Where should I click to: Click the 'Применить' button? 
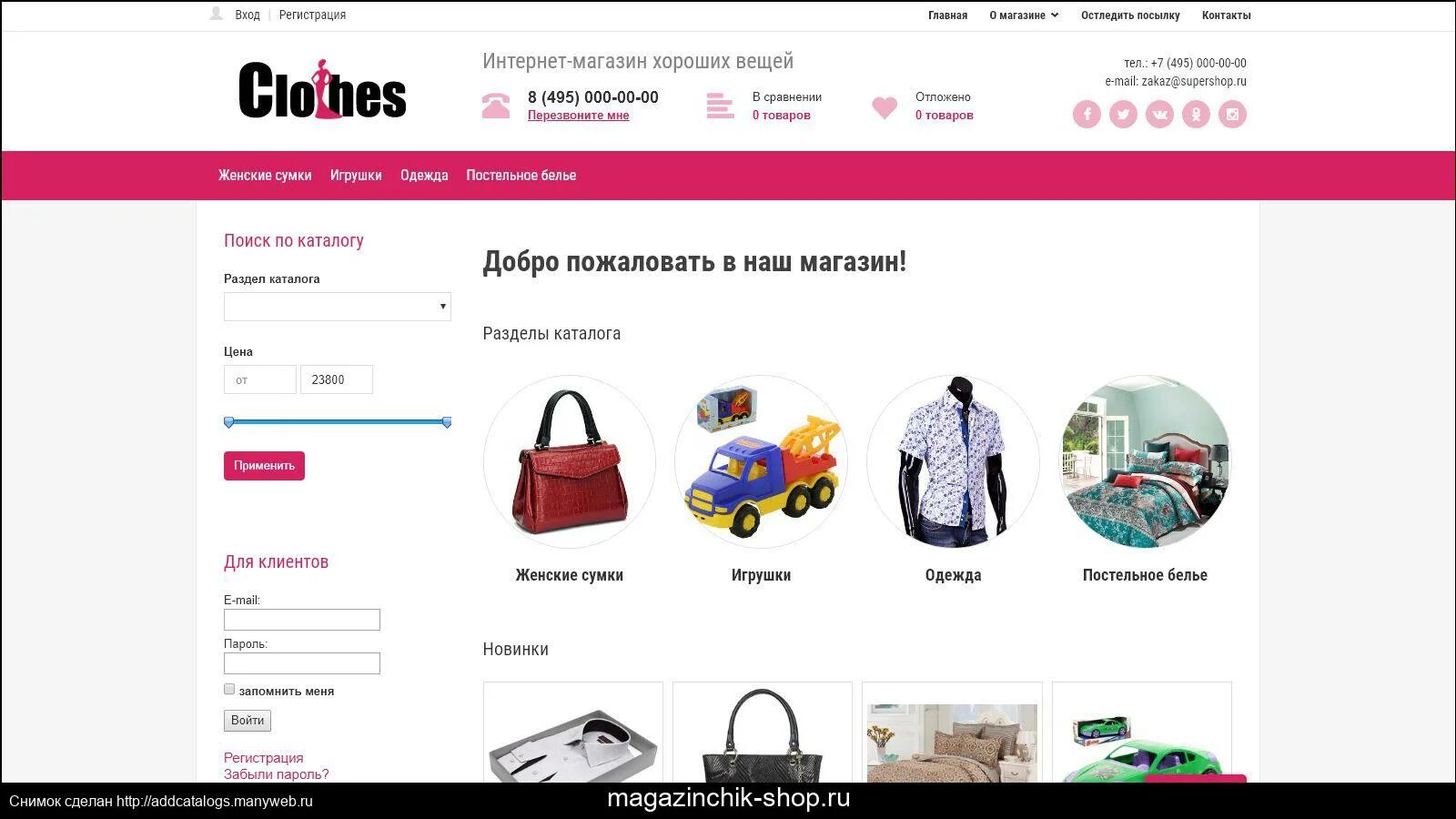[x=264, y=466]
